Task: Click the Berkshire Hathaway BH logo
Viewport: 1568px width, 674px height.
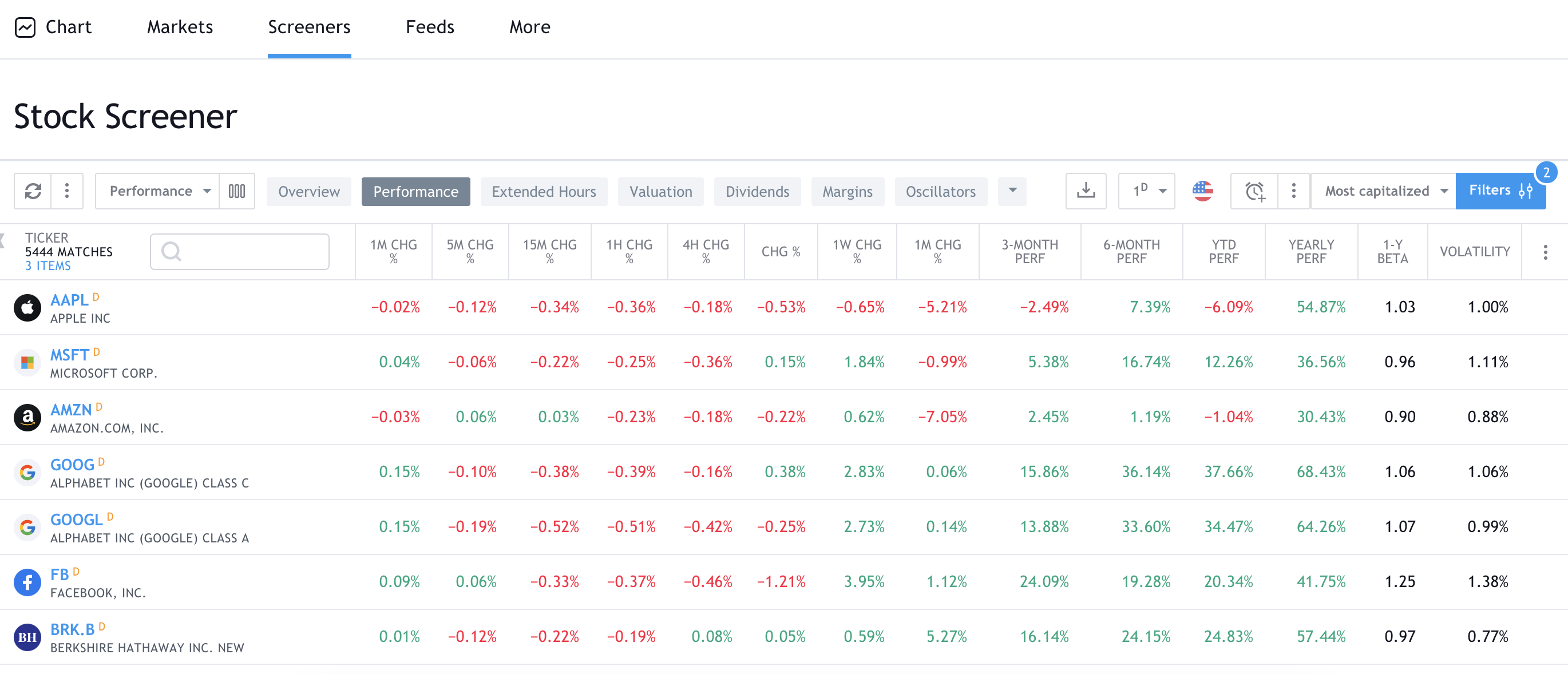Action: coord(27,637)
